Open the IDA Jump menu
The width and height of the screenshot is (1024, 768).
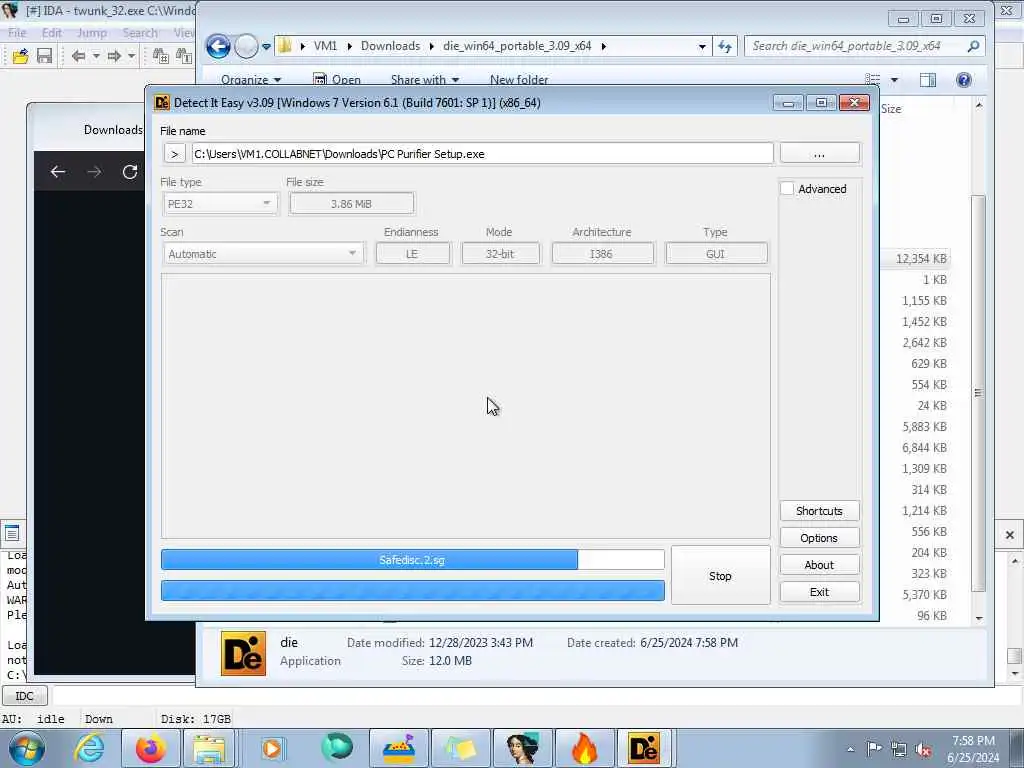(91, 33)
